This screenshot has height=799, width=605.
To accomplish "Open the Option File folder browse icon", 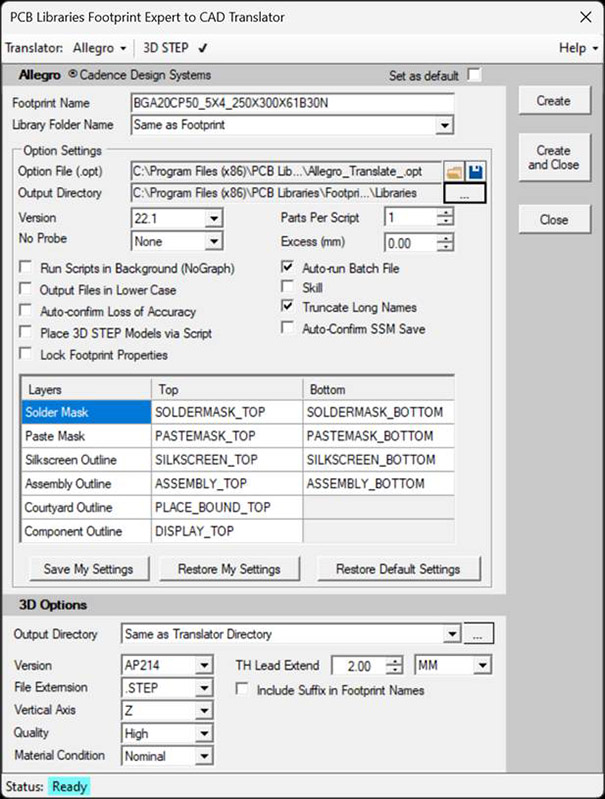I will point(453,172).
